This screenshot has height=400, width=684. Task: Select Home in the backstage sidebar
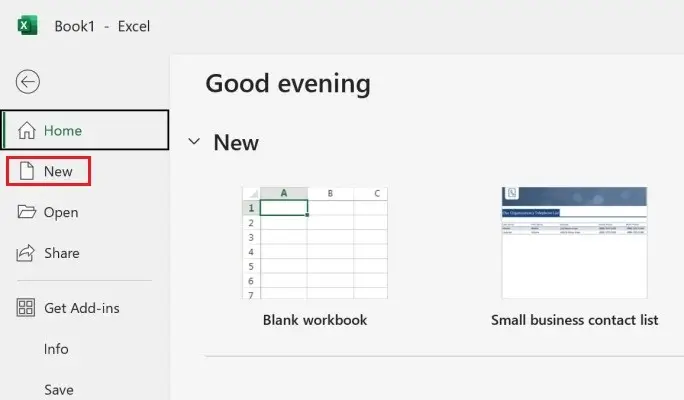(85, 130)
